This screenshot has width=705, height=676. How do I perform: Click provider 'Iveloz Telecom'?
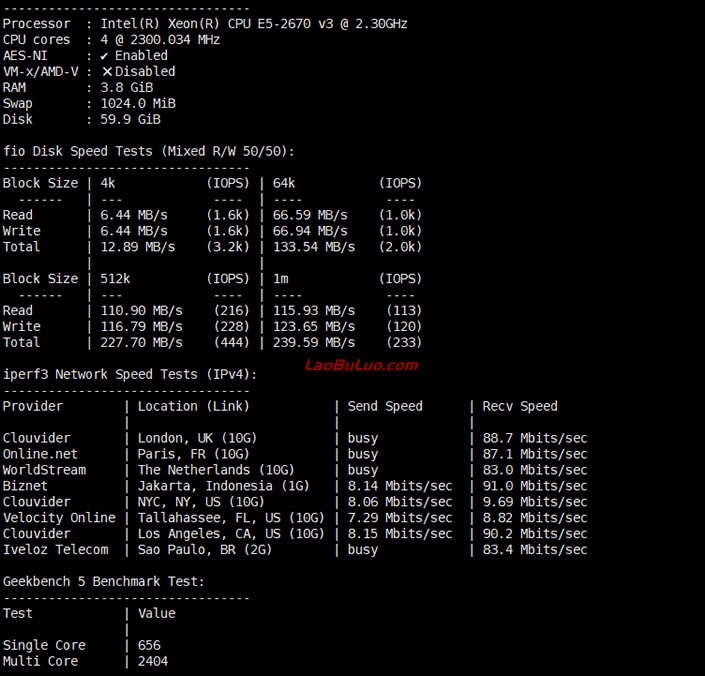(55, 550)
